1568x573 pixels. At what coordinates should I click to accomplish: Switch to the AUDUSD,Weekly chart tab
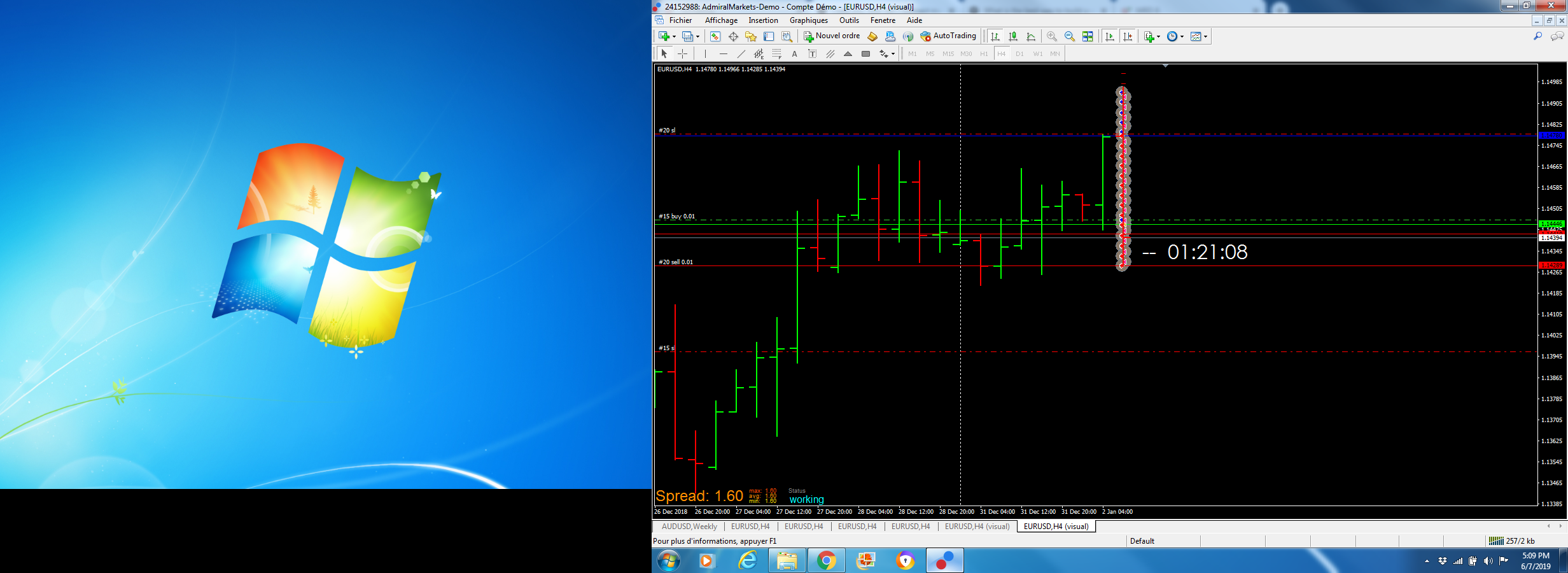coord(689,527)
